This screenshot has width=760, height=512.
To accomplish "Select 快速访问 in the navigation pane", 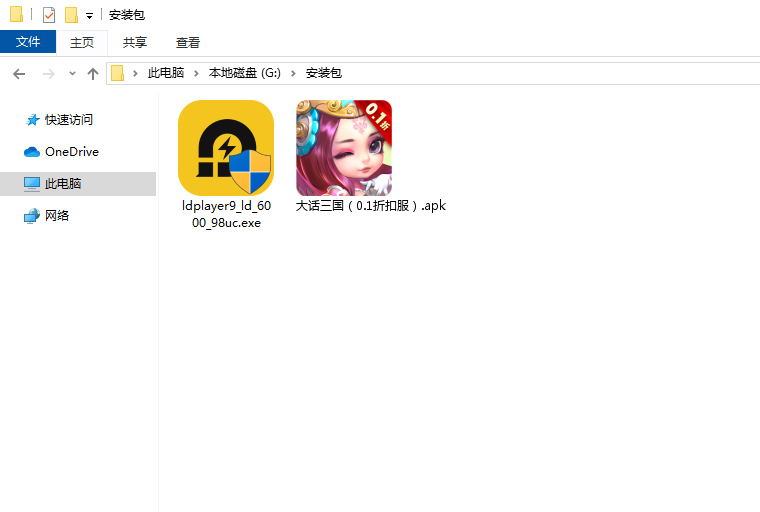I will (68, 119).
